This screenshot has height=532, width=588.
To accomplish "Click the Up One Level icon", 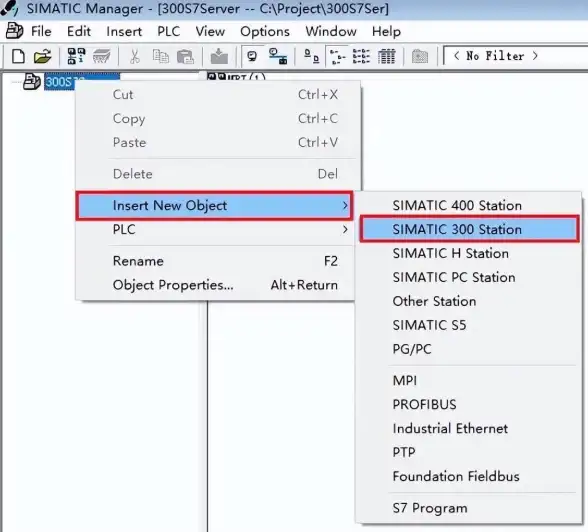I will click(x=420, y=56).
